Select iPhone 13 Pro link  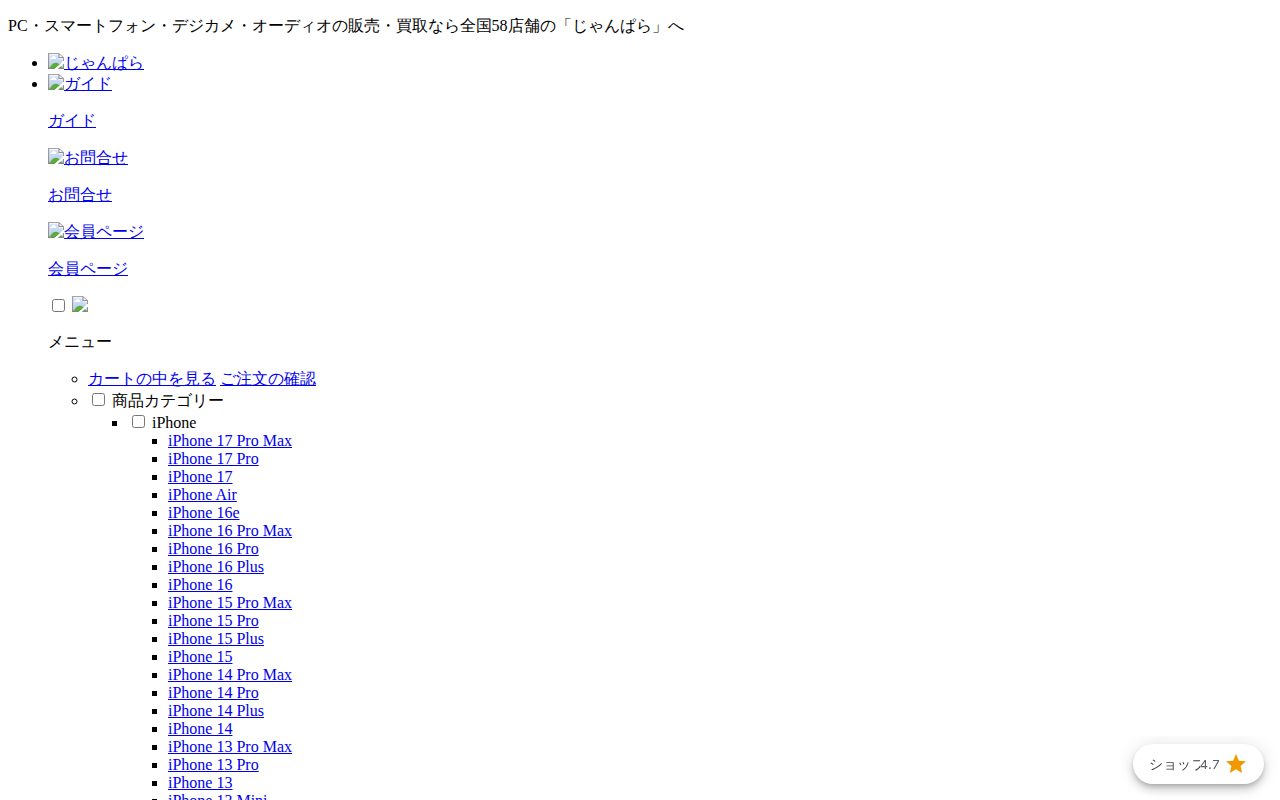[x=213, y=765]
